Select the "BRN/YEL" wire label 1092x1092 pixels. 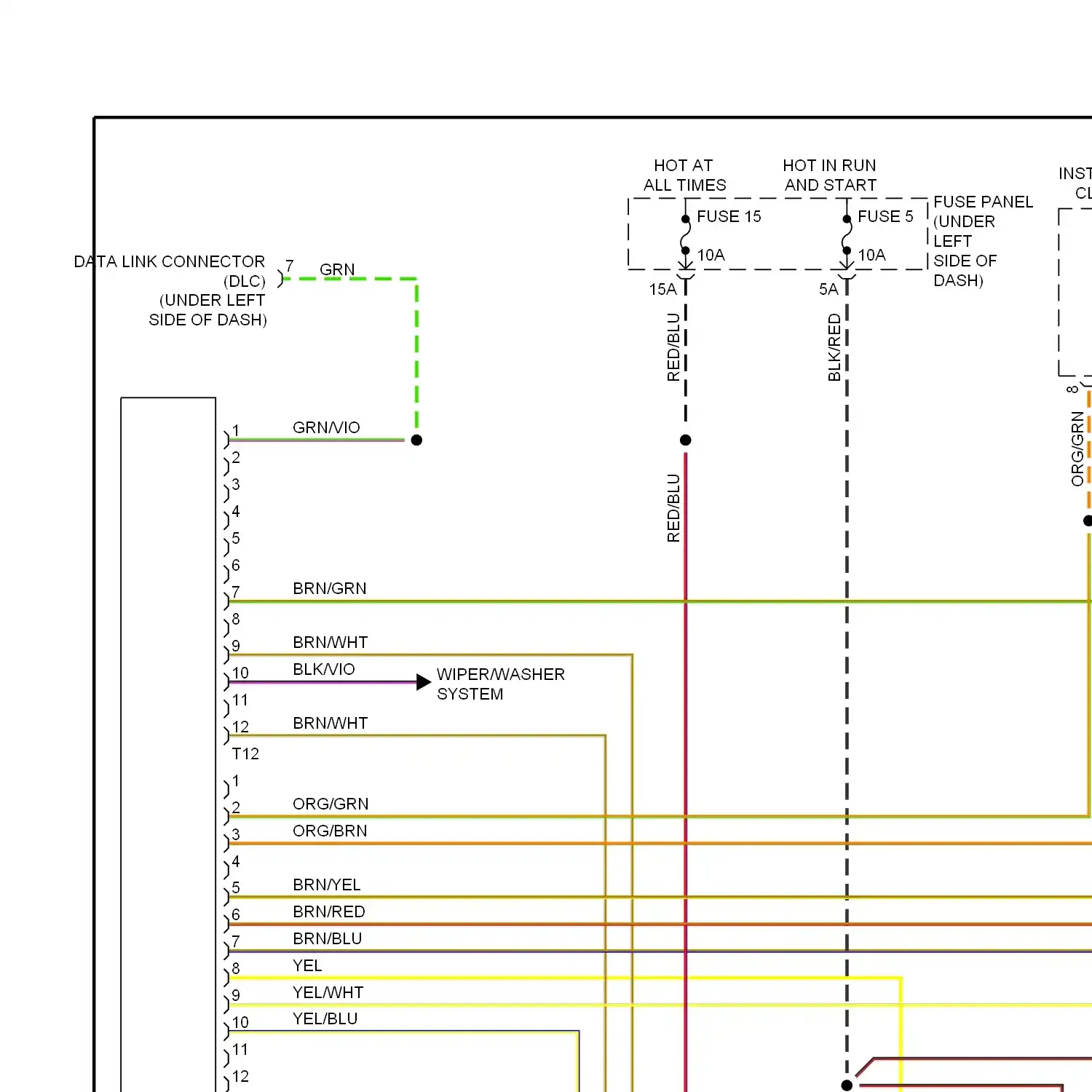coord(327,885)
